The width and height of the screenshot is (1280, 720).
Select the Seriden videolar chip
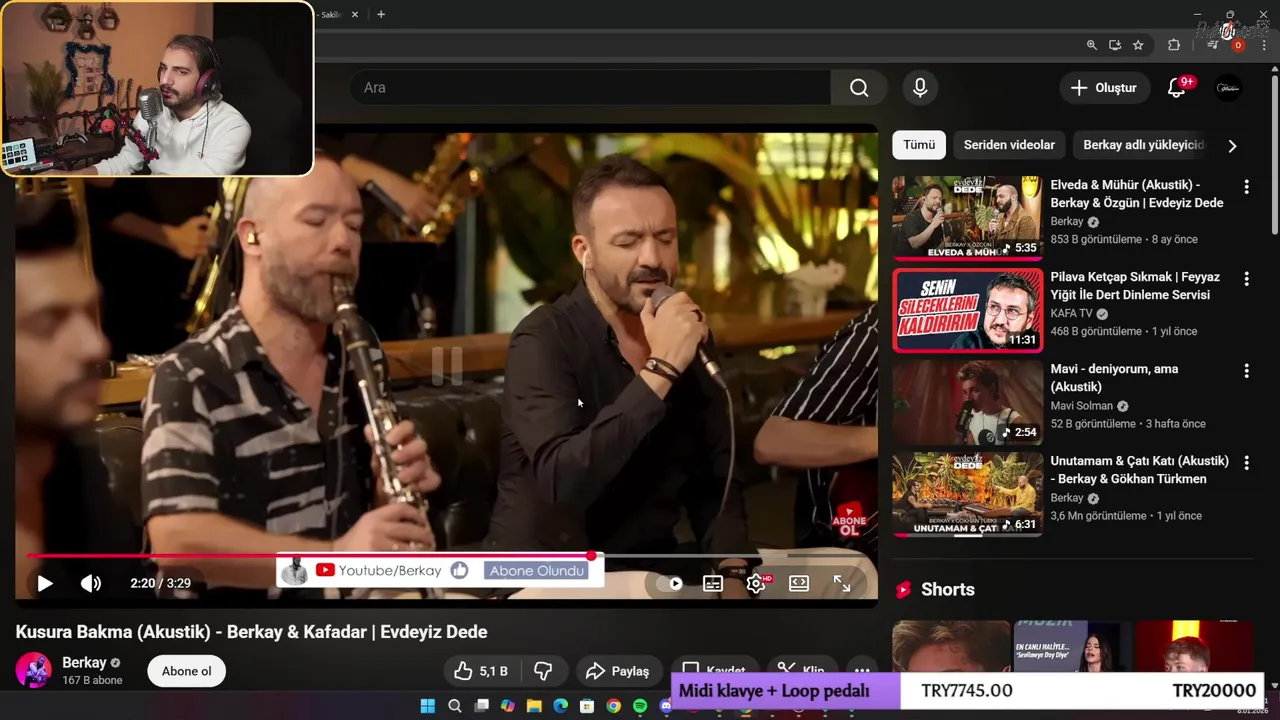pos(1009,145)
